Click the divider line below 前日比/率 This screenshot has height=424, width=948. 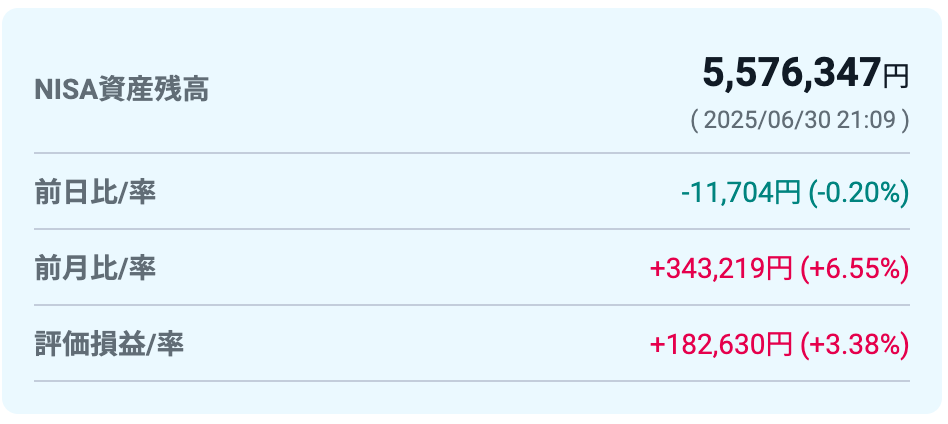point(472,229)
